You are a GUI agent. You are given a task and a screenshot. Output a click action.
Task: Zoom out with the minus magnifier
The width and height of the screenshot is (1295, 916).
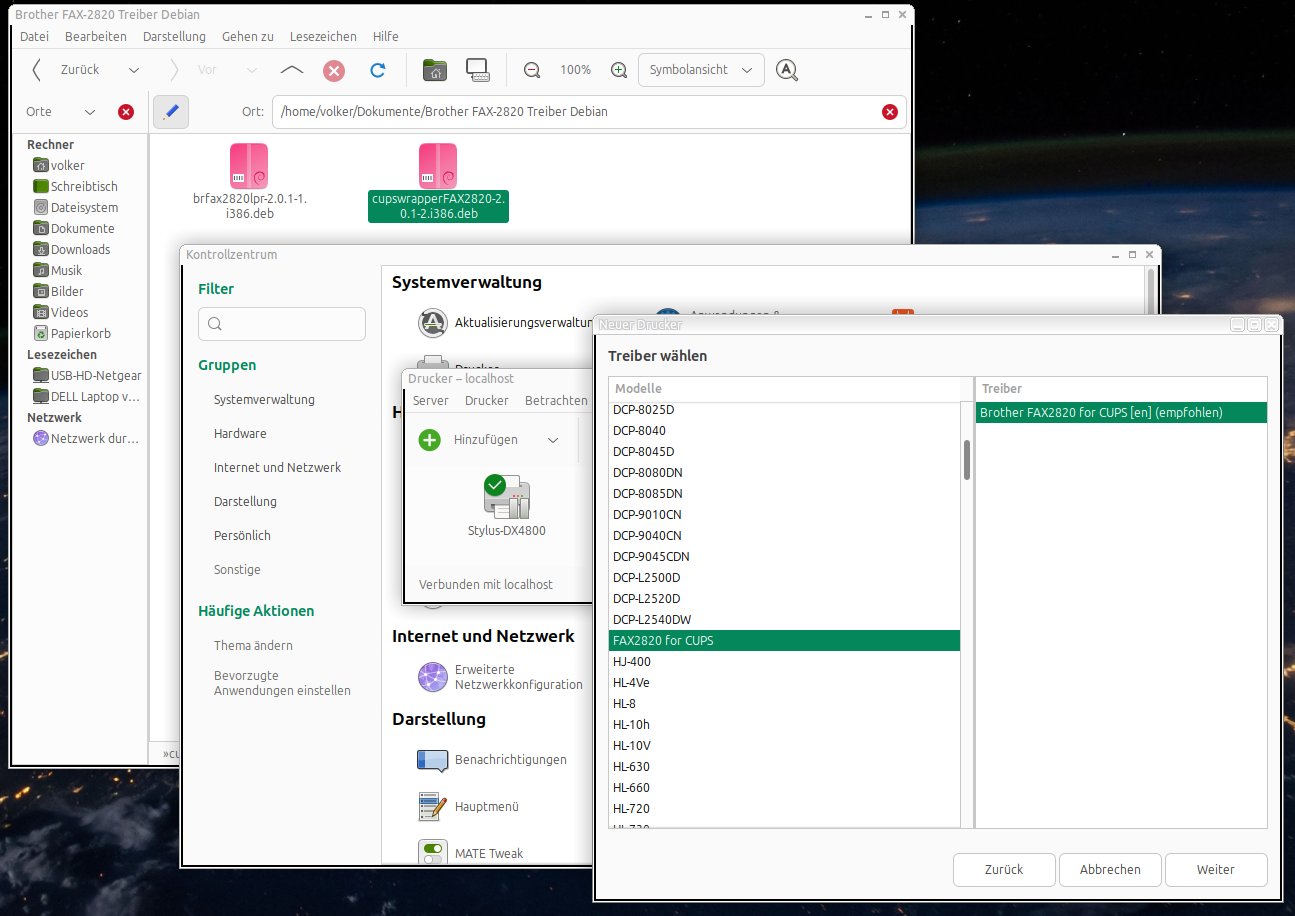(532, 70)
